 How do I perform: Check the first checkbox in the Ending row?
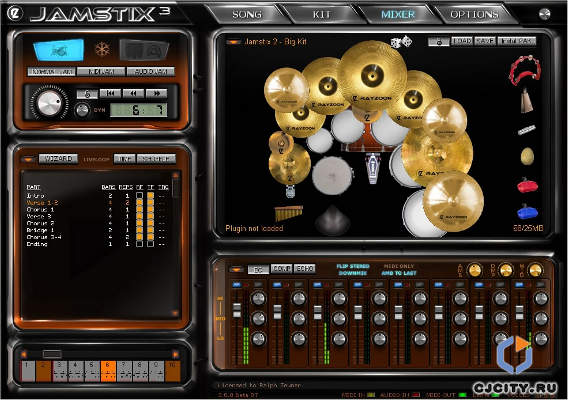[139, 244]
